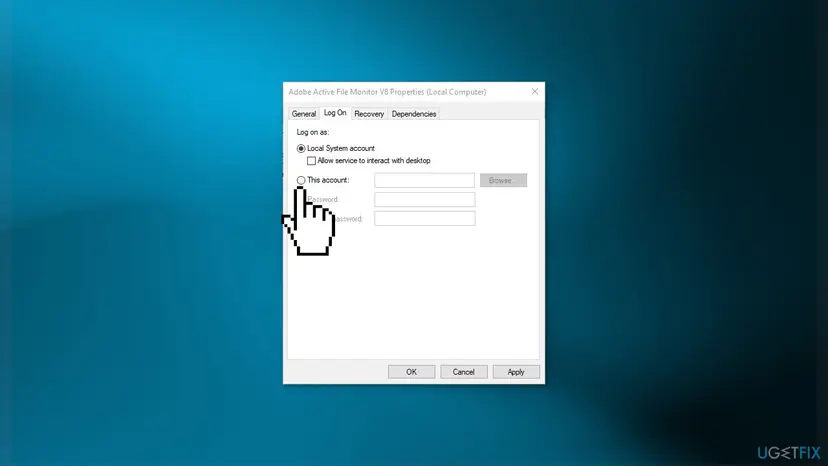Confirm with the OK button
828x466 pixels.
[411, 372]
